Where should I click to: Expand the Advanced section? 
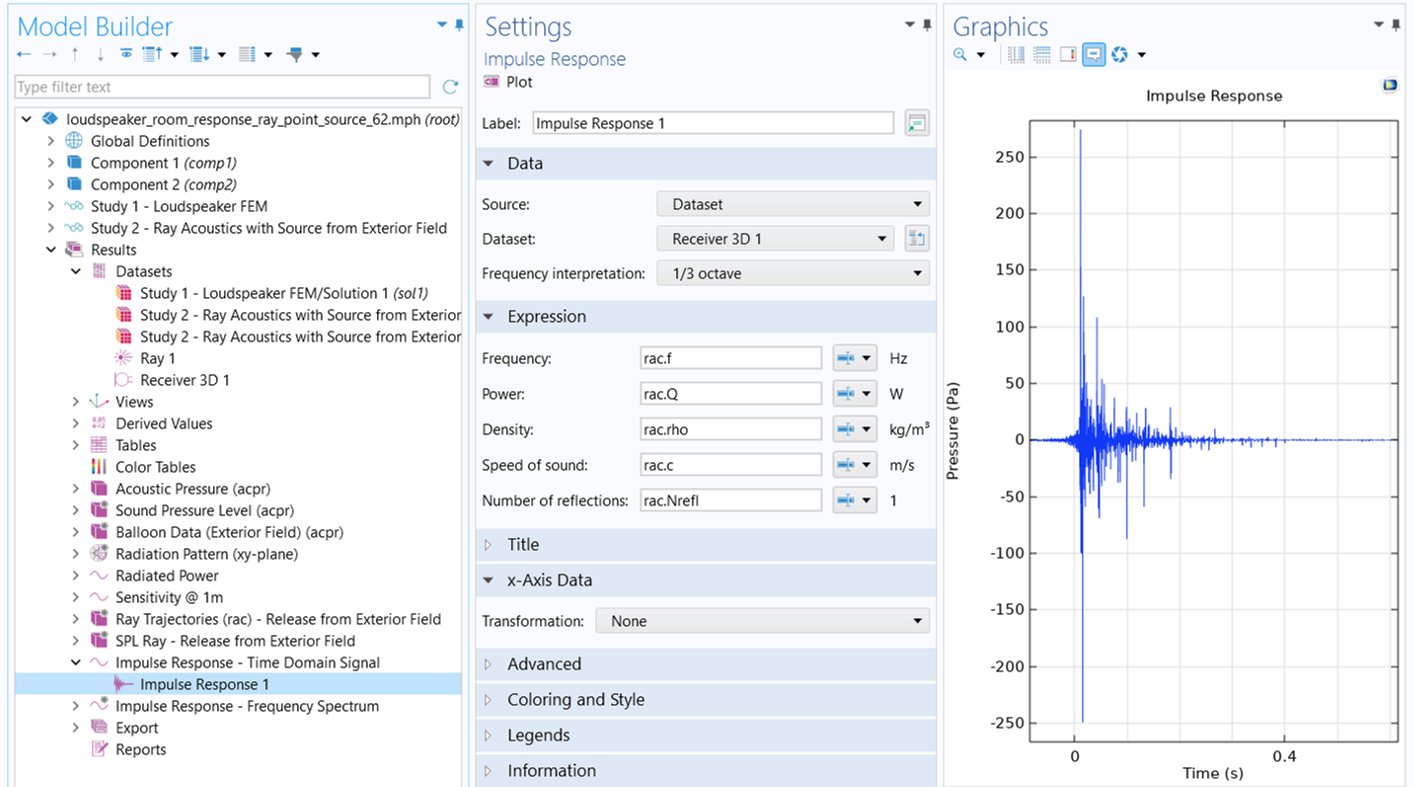pyautogui.click(x=489, y=664)
